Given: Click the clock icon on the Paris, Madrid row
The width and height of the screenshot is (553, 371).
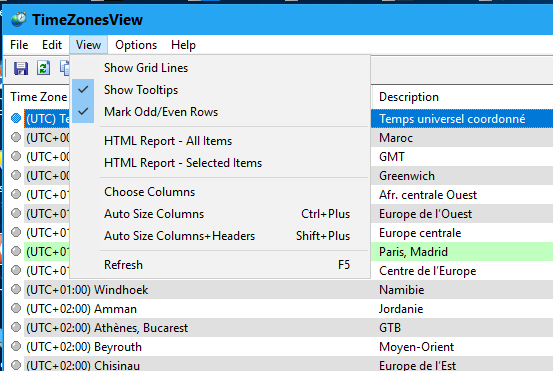Looking at the screenshot, I should [16, 251].
